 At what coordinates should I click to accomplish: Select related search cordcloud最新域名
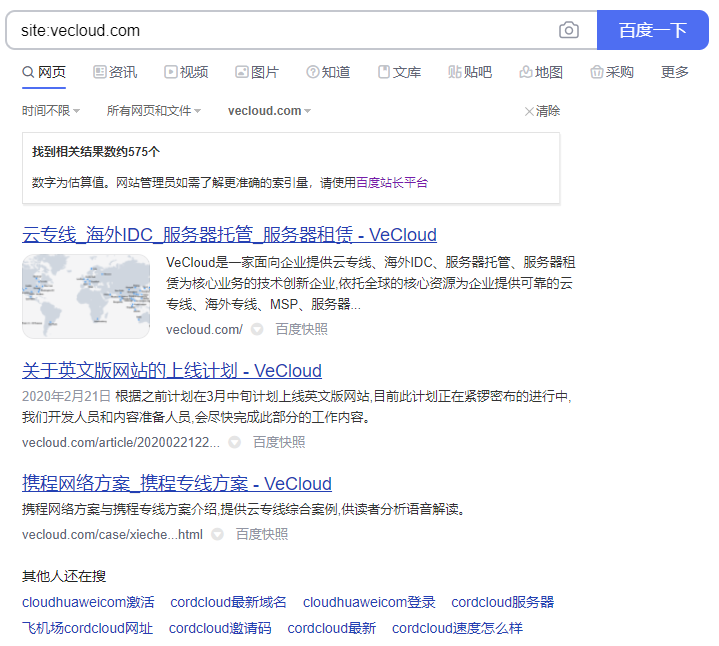pyautogui.click(x=228, y=602)
